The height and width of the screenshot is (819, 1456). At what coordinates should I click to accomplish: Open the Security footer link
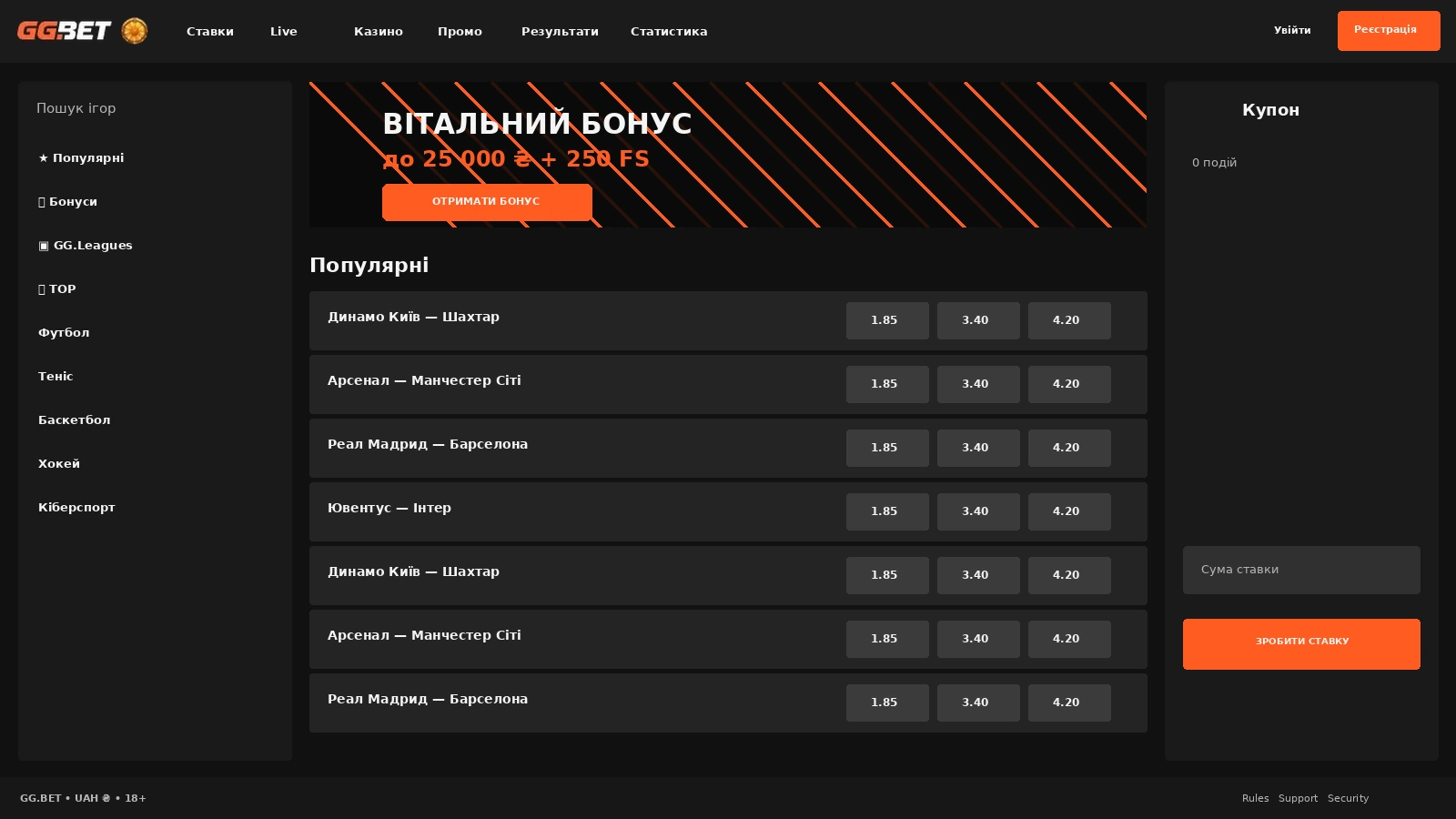tap(1348, 798)
